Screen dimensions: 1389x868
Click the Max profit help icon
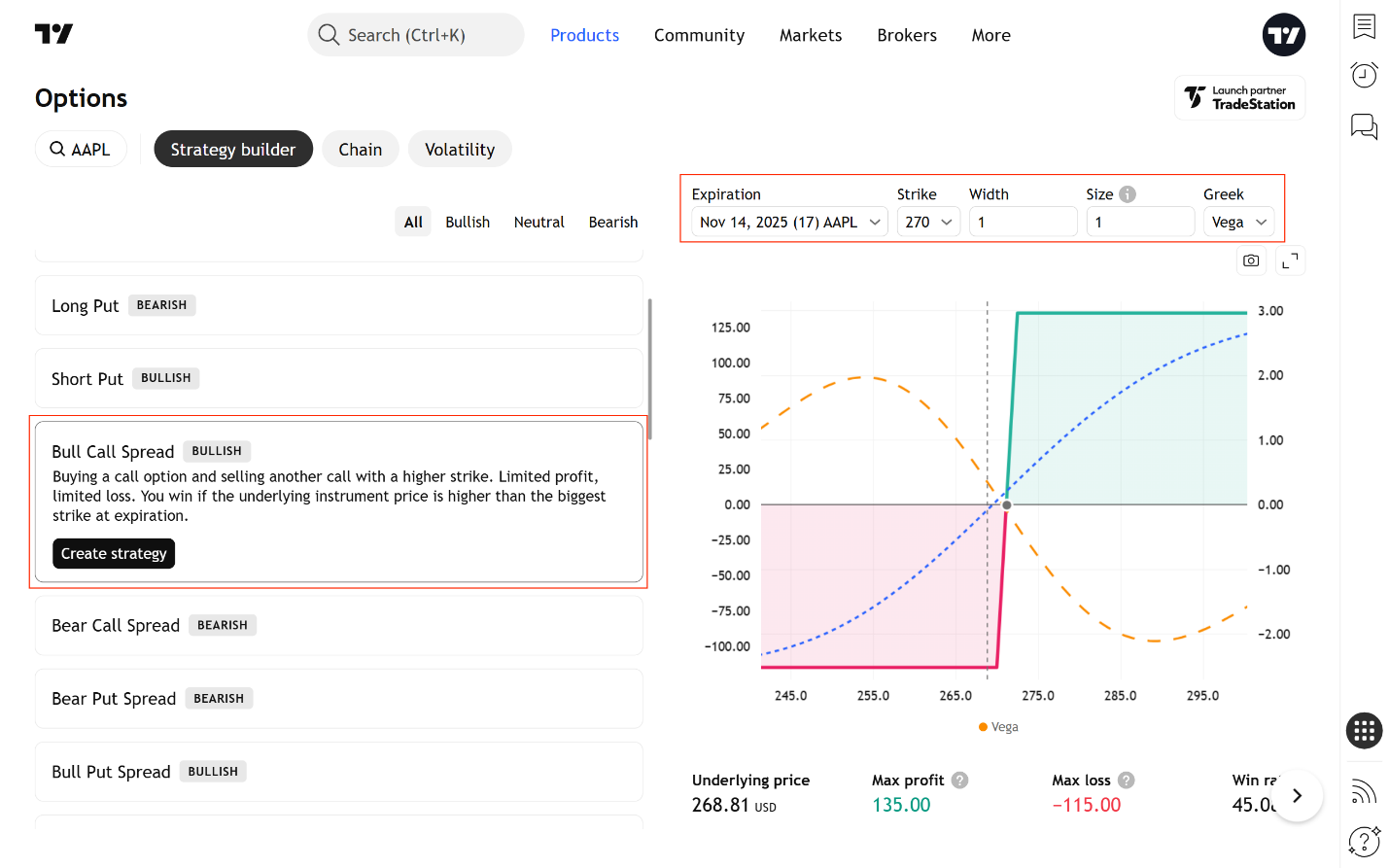(x=959, y=780)
